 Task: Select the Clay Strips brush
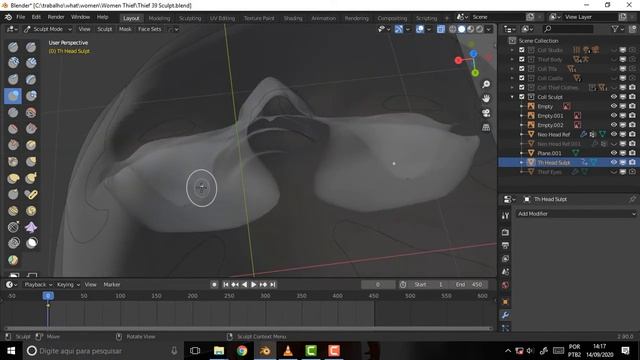tap(31, 63)
